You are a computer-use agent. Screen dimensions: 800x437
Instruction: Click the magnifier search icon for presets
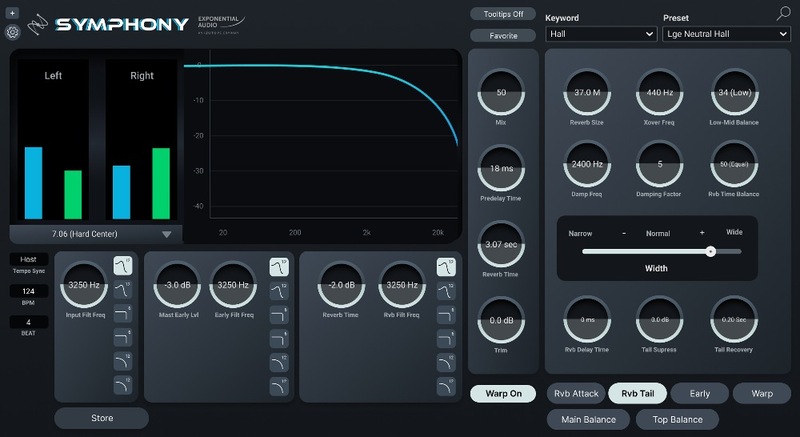click(782, 13)
